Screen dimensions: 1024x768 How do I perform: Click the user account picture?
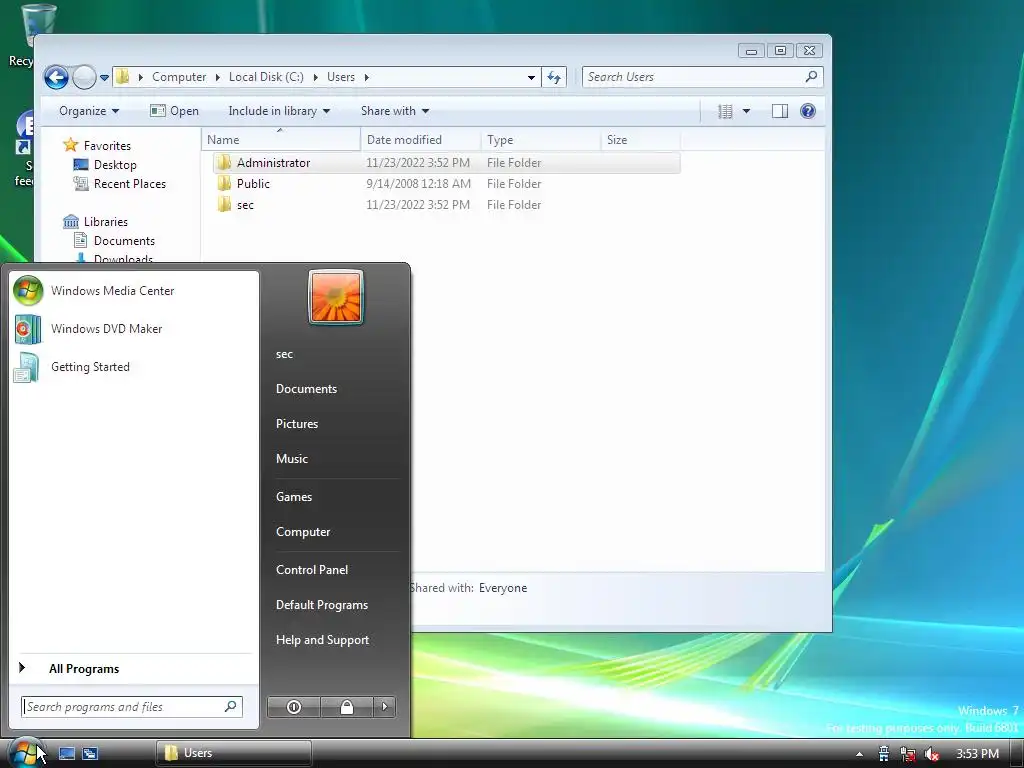pos(336,297)
